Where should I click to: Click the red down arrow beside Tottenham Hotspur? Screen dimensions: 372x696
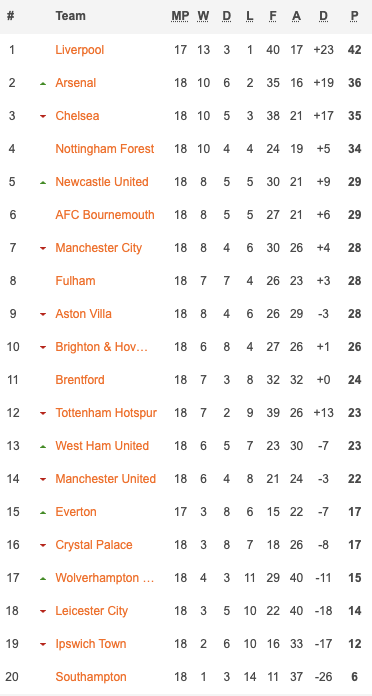pyautogui.click(x=43, y=413)
